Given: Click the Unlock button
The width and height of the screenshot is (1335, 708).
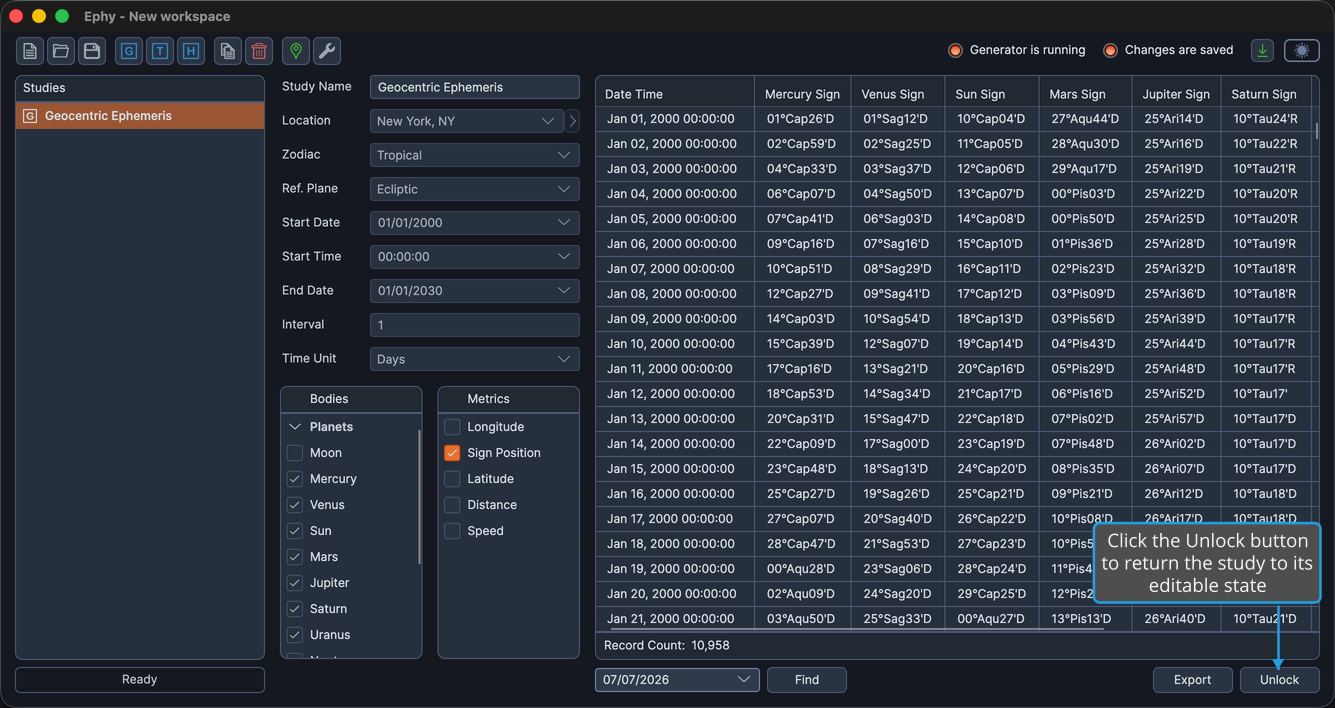Looking at the screenshot, I should (1279, 680).
